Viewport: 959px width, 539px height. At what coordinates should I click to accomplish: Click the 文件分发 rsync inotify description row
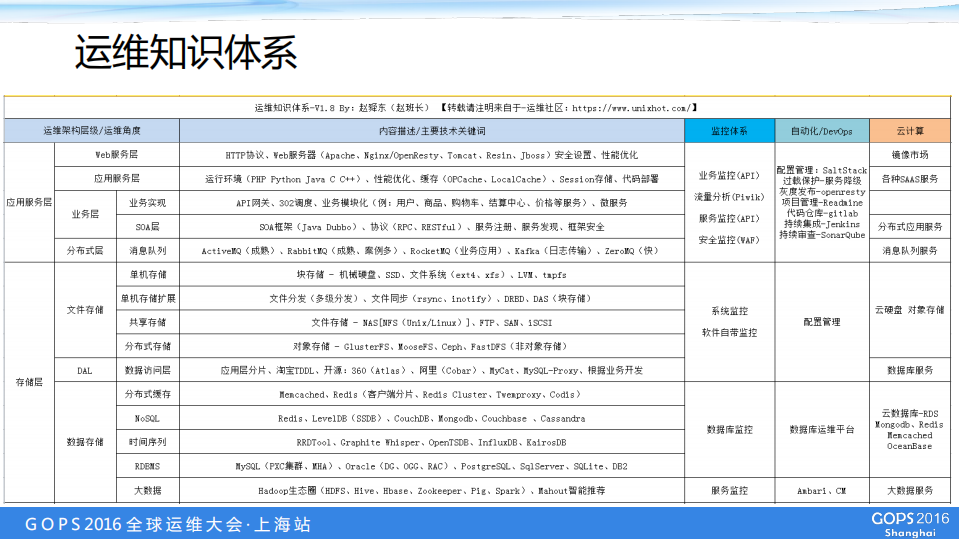coord(432,299)
